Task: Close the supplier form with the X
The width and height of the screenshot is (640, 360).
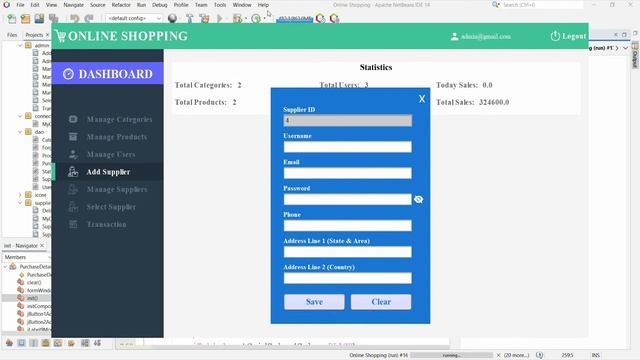Action: pos(422,99)
